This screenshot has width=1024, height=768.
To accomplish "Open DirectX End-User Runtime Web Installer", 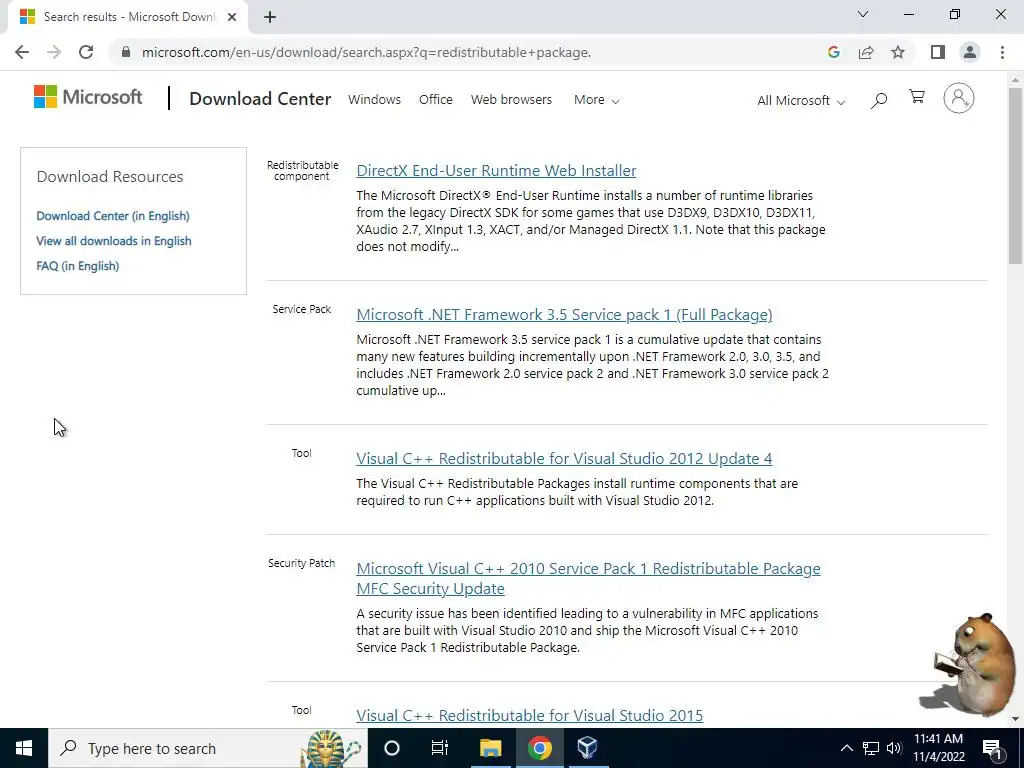I will [496, 170].
